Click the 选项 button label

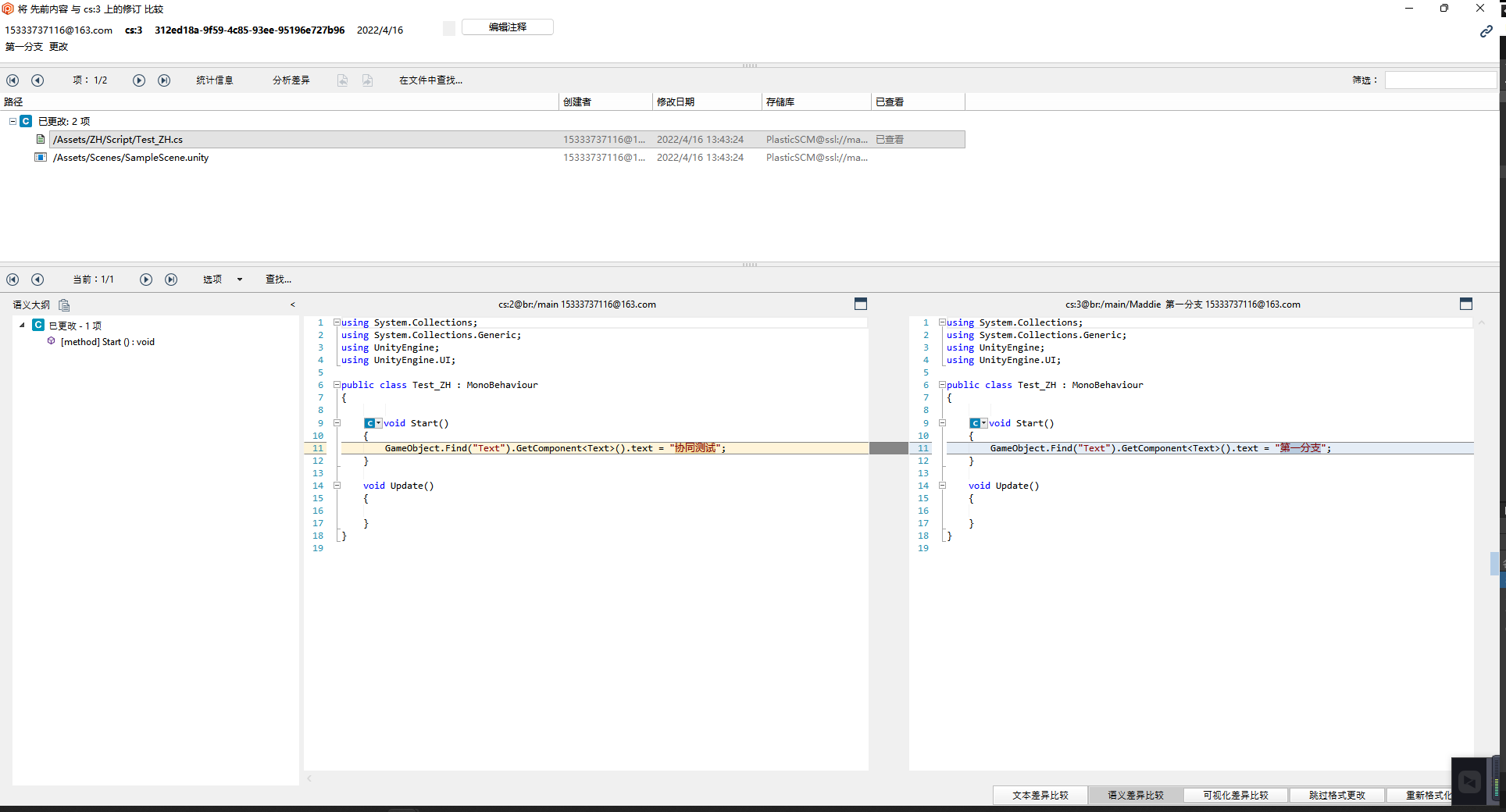(212, 280)
